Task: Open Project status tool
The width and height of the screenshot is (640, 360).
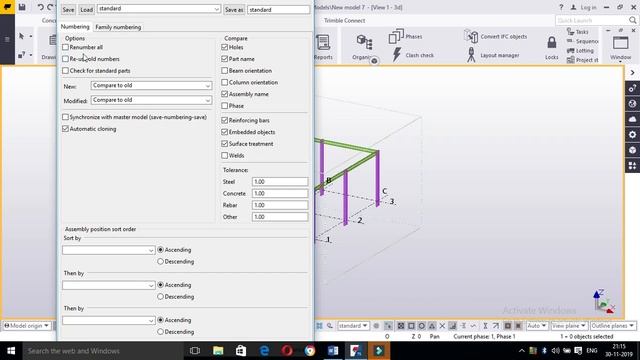Action: (582, 60)
